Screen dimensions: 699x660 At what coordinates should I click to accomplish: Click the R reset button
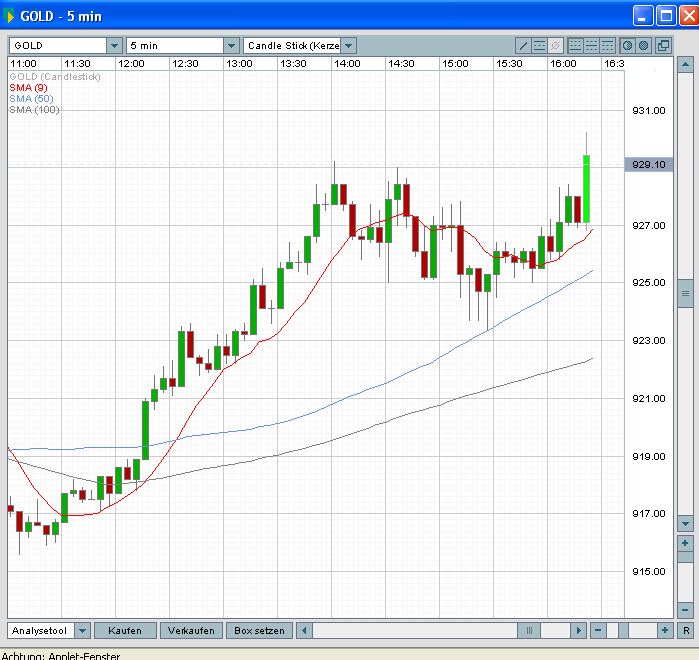pyautogui.click(x=686, y=631)
